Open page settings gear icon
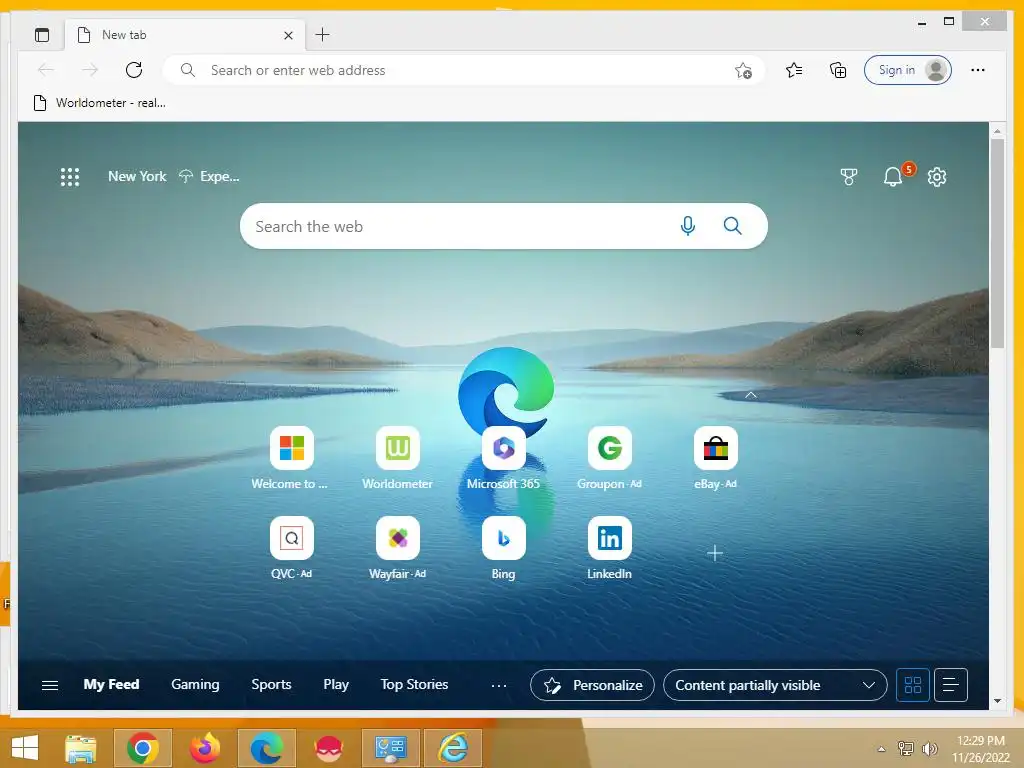Screen dimensions: 1024x768 coord(937,177)
